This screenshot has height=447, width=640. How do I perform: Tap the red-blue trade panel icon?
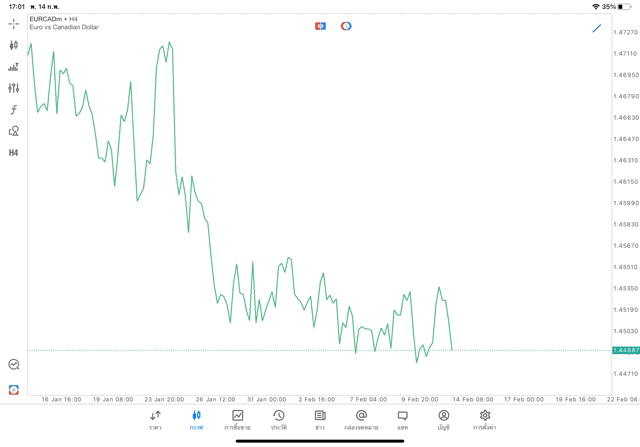click(x=320, y=26)
